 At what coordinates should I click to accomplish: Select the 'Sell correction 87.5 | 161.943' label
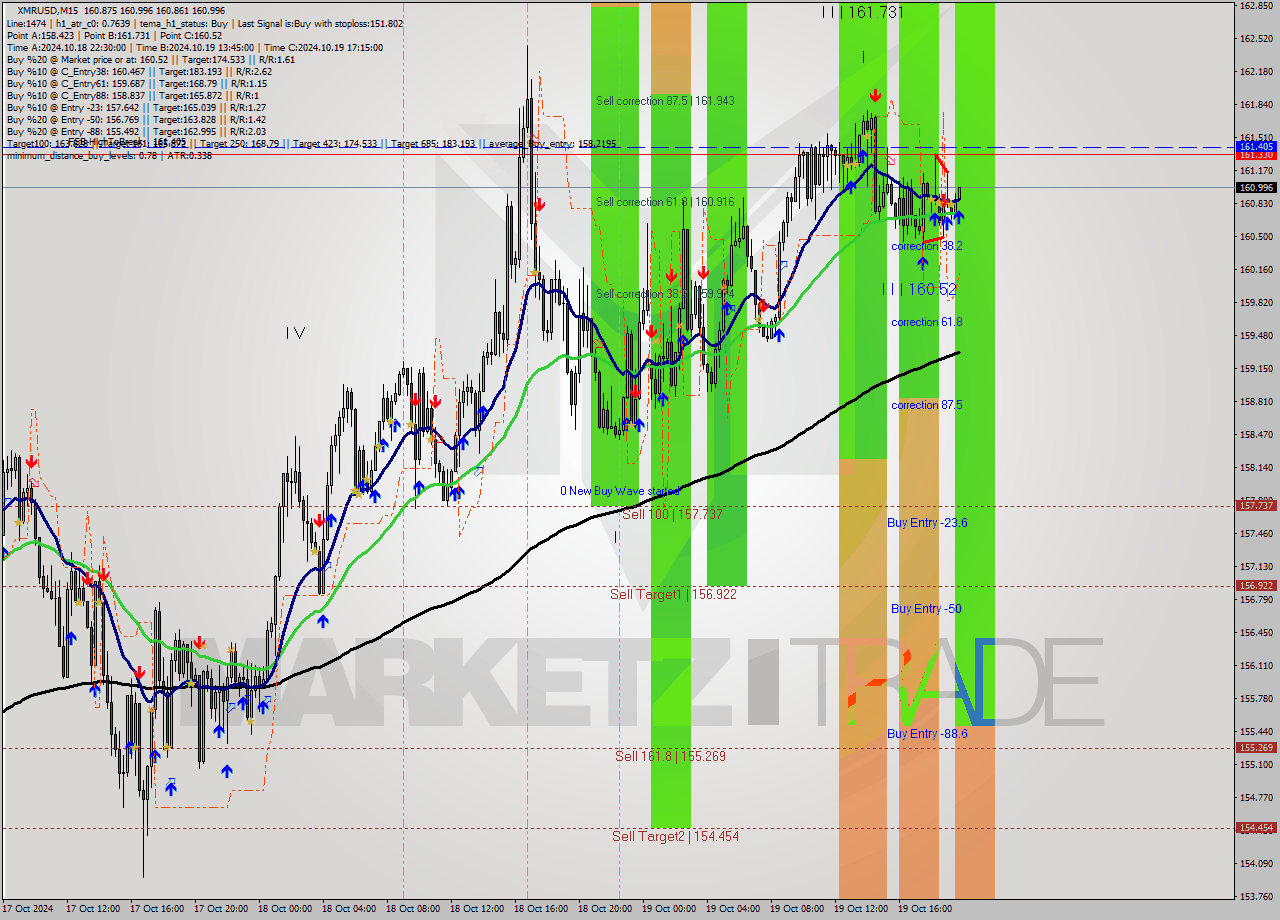[x=665, y=101]
